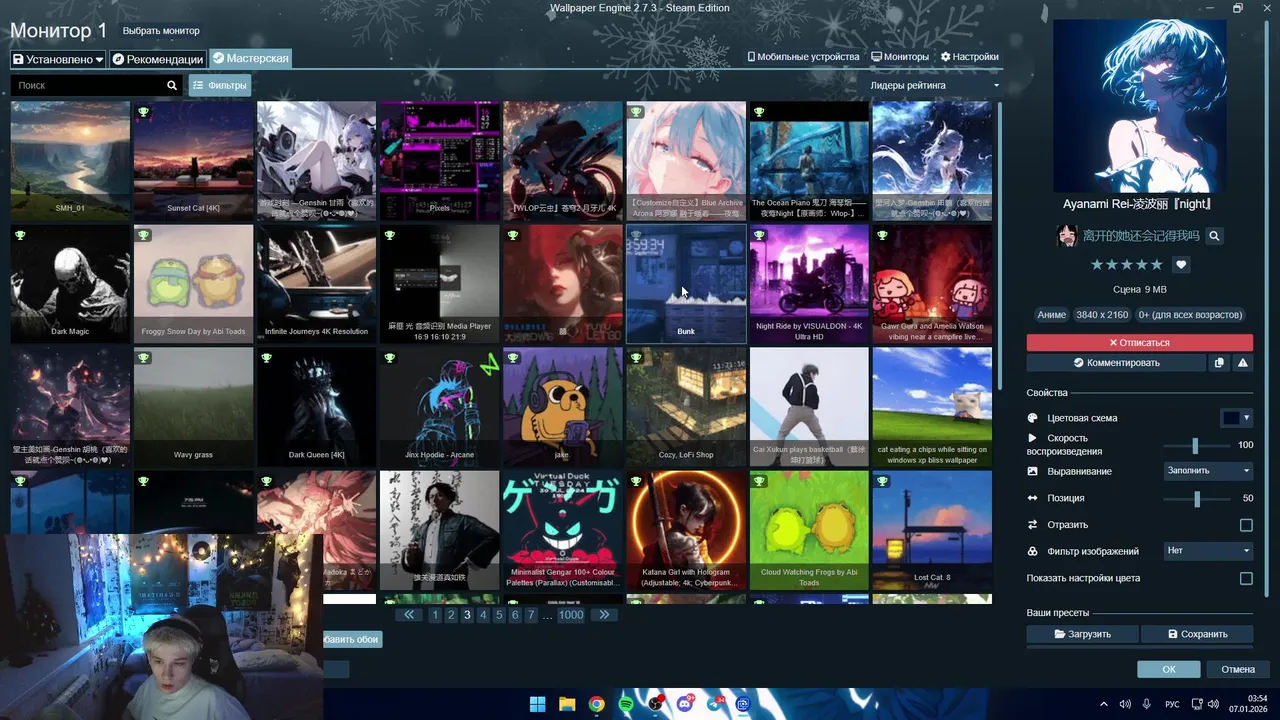Click the magnifier icon in the search box
Screen dimensions: 1280x720
coord(172,86)
